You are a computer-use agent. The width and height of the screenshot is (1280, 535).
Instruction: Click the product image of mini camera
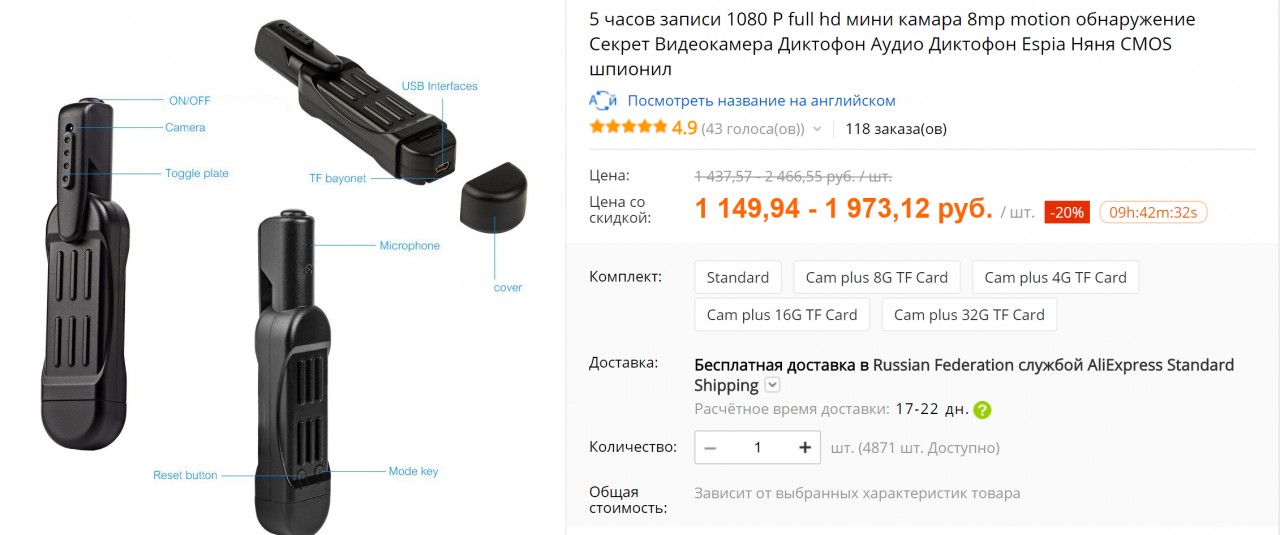pos(280,270)
